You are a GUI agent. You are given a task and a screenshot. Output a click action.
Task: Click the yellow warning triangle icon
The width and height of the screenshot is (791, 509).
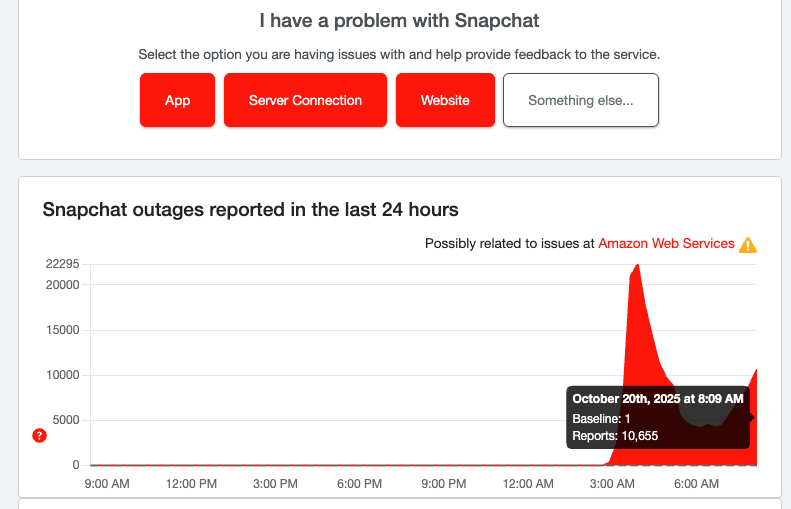pyautogui.click(x=748, y=244)
